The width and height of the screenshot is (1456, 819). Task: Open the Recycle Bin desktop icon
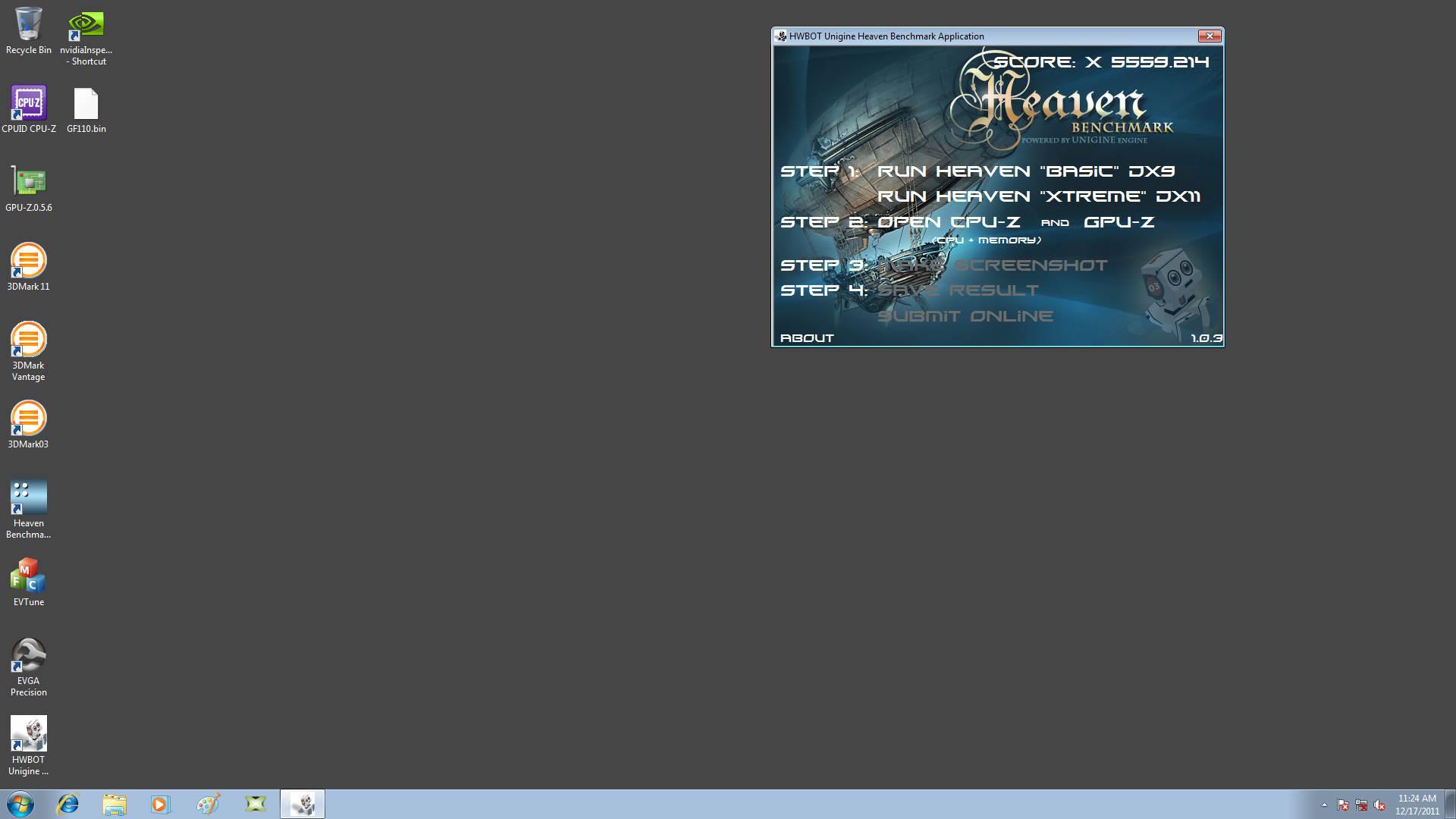click(29, 30)
